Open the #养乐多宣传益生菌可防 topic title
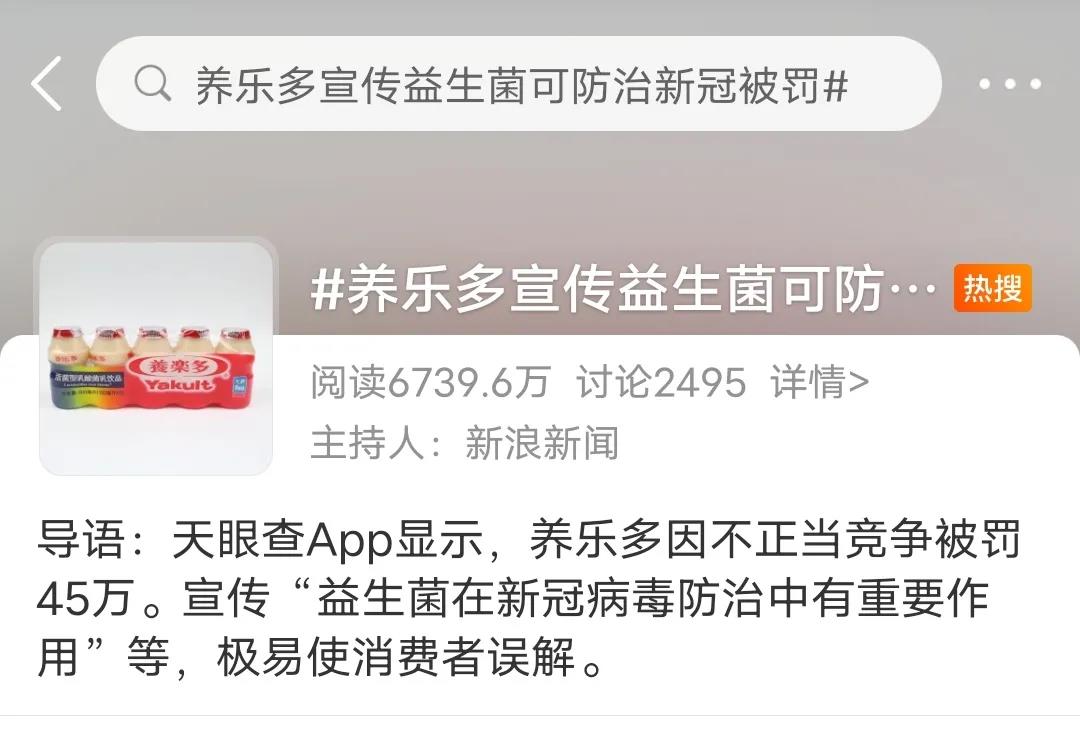 coord(624,290)
